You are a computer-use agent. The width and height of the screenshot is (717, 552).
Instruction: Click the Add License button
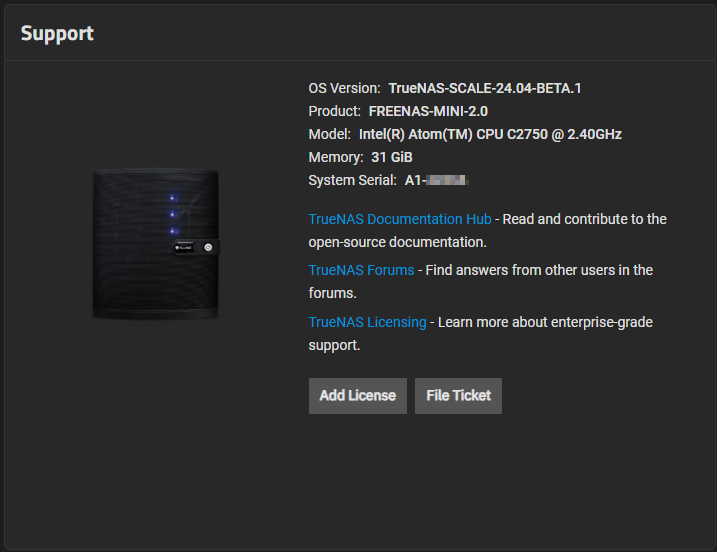[x=357, y=395]
